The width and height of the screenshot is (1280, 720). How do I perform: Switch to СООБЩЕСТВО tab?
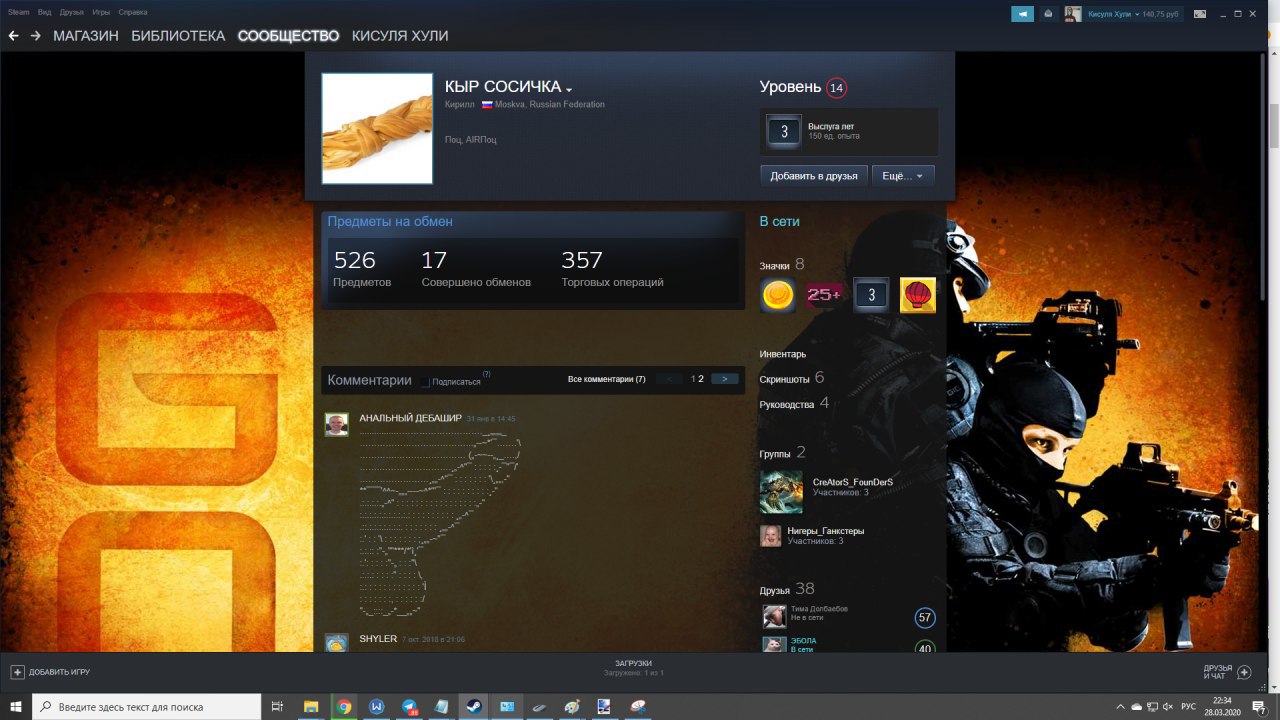point(288,36)
